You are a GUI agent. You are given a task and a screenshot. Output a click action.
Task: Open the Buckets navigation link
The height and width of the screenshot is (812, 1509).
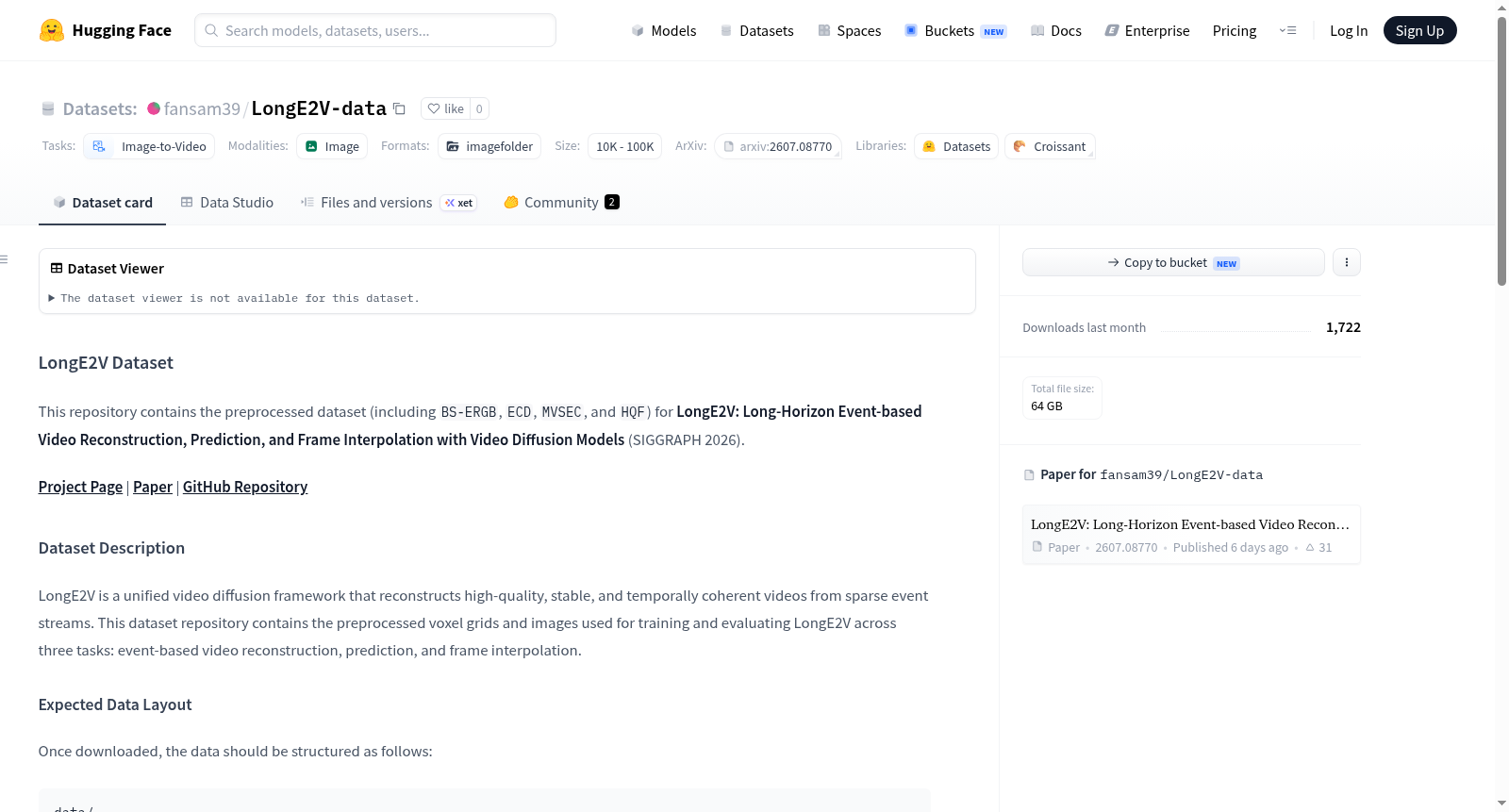(x=955, y=31)
